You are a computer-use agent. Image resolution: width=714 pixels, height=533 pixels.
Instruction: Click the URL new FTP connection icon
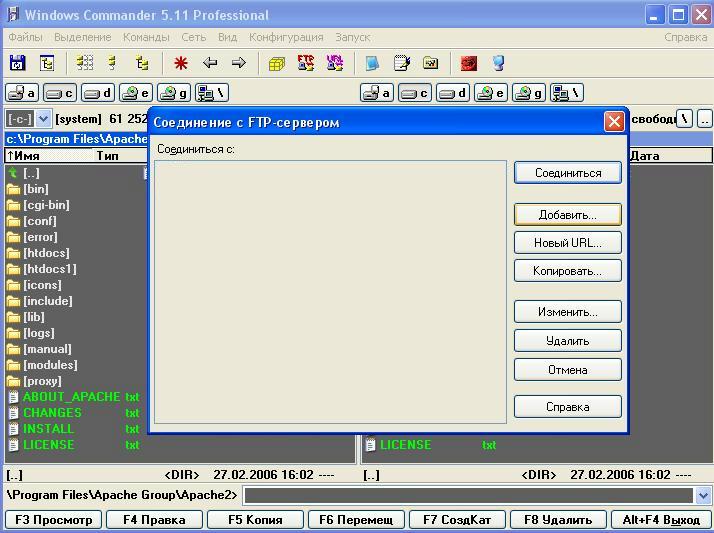(x=335, y=63)
